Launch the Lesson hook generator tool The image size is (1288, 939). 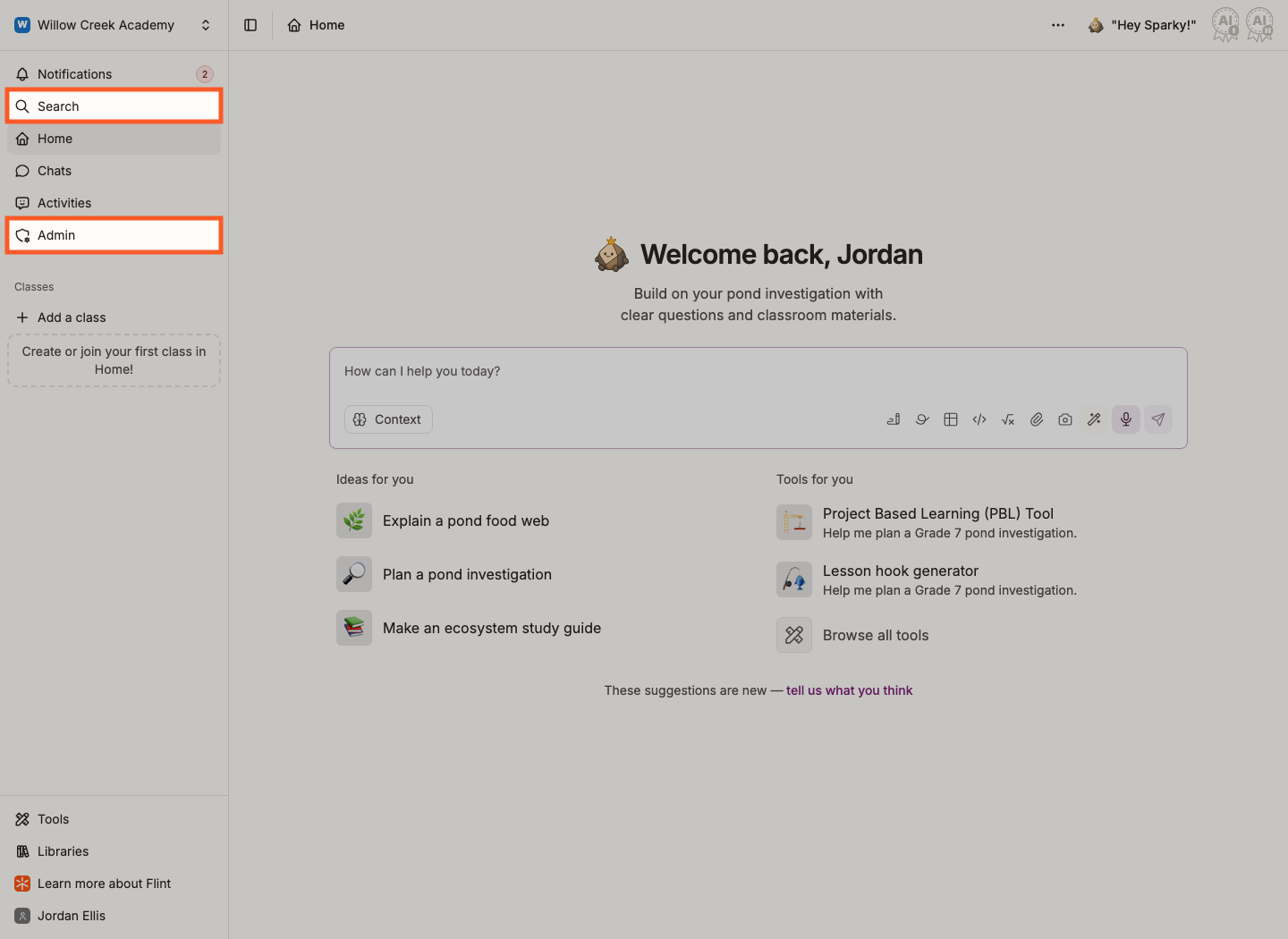coord(927,579)
